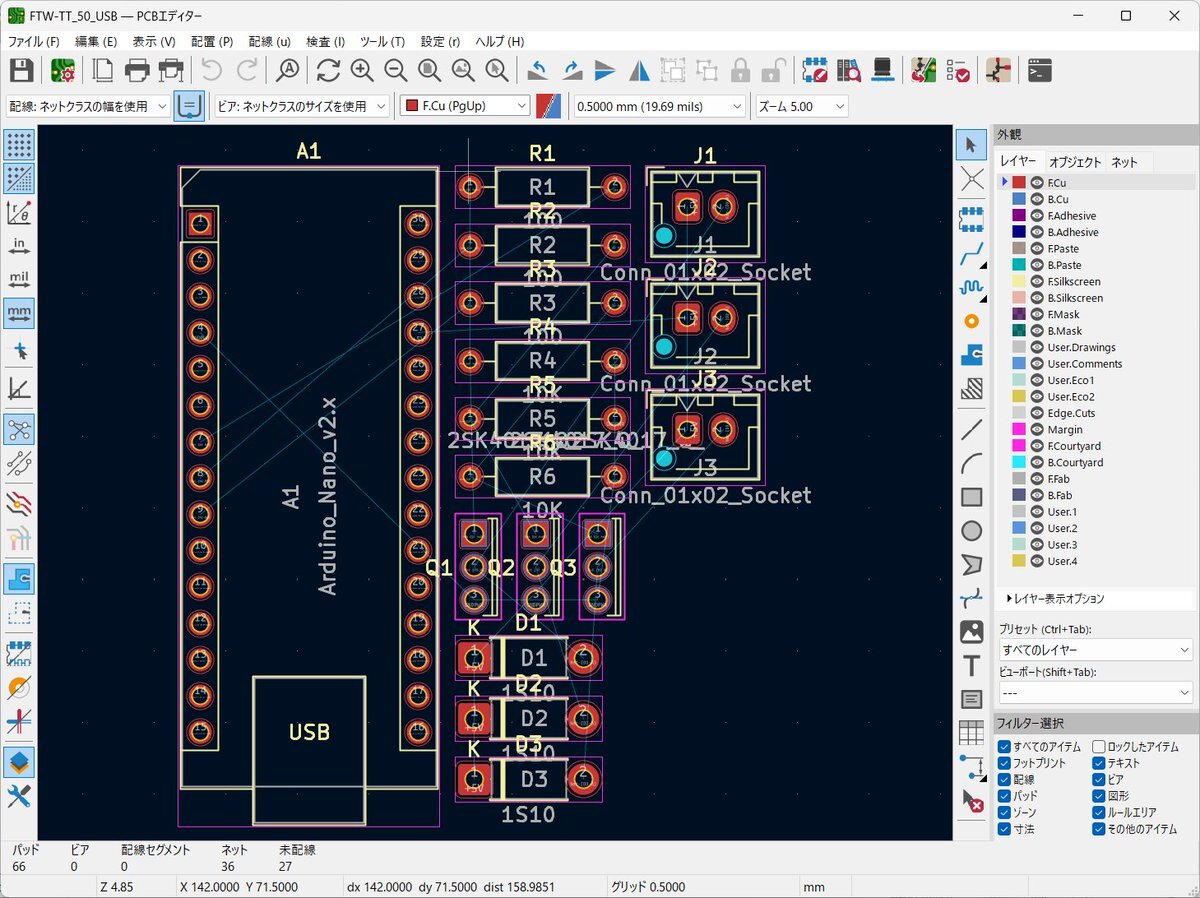Image resolution: width=1200 pixels, height=898 pixels.
Task: Expand 'レイヤー表示オプション' section
Action: pyautogui.click(x=1055, y=598)
